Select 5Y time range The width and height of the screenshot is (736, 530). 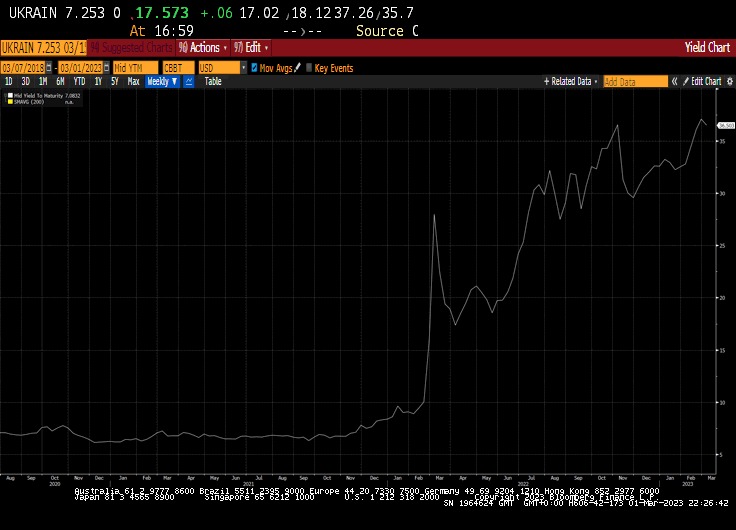point(115,82)
